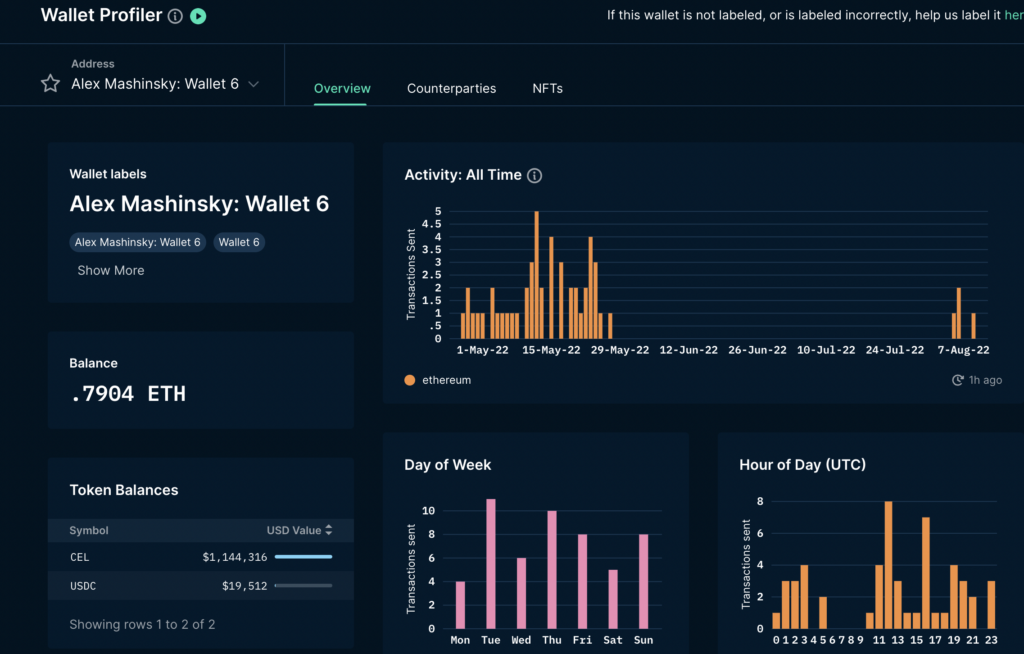Sort token balances by USD Value arrows
This screenshot has height=654, width=1024.
(x=328, y=530)
